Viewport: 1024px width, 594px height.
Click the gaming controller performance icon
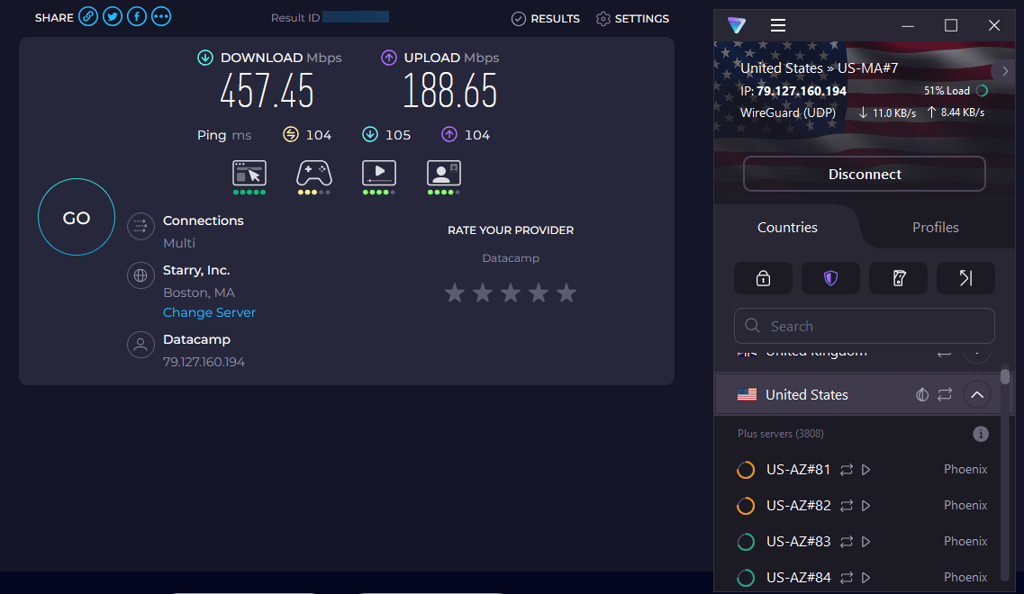tap(314, 174)
